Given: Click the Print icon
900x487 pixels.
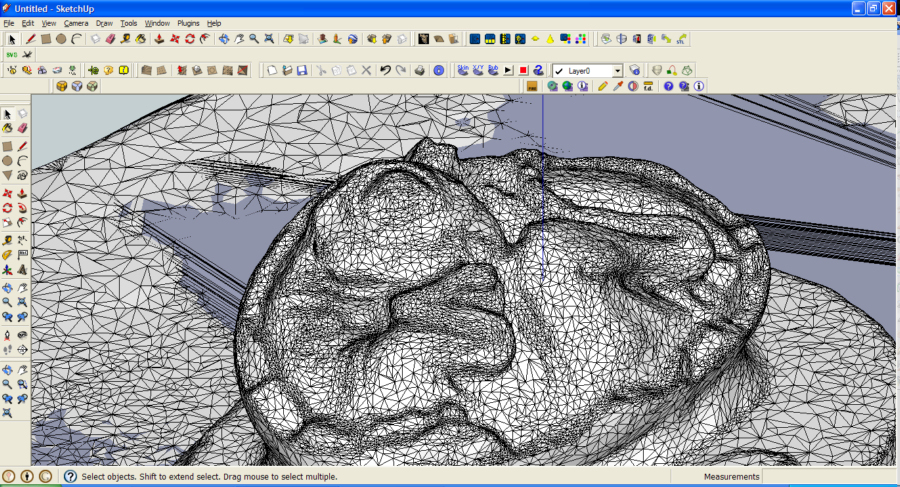Looking at the screenshot, I should (x=420, y=71).
